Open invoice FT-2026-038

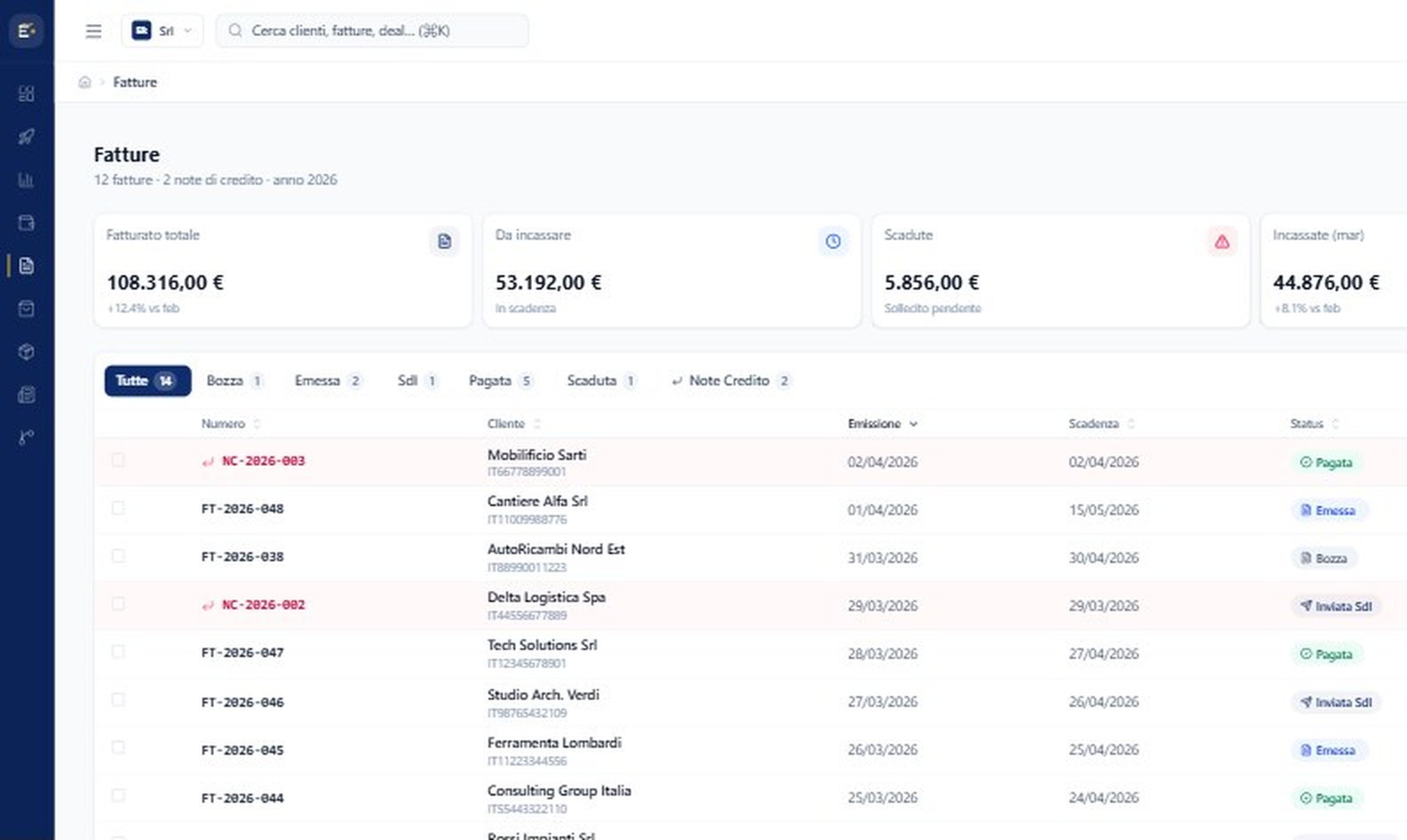pos(242,558)
